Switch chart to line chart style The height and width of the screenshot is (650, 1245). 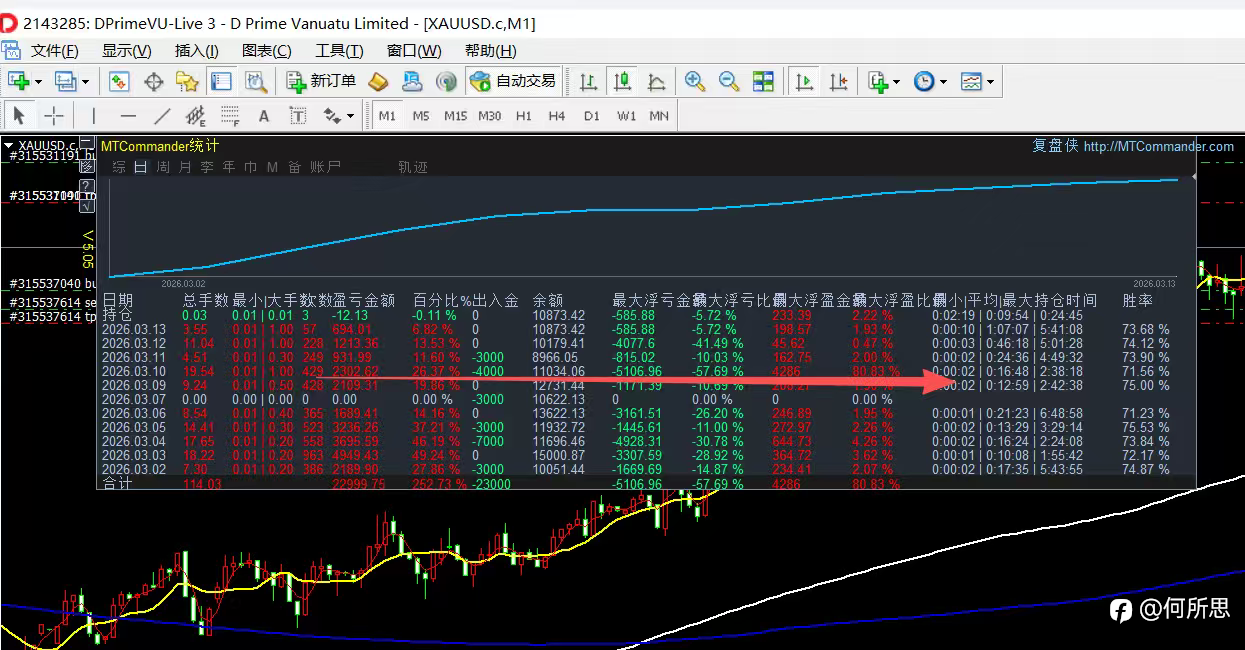(x=656, y=81)
